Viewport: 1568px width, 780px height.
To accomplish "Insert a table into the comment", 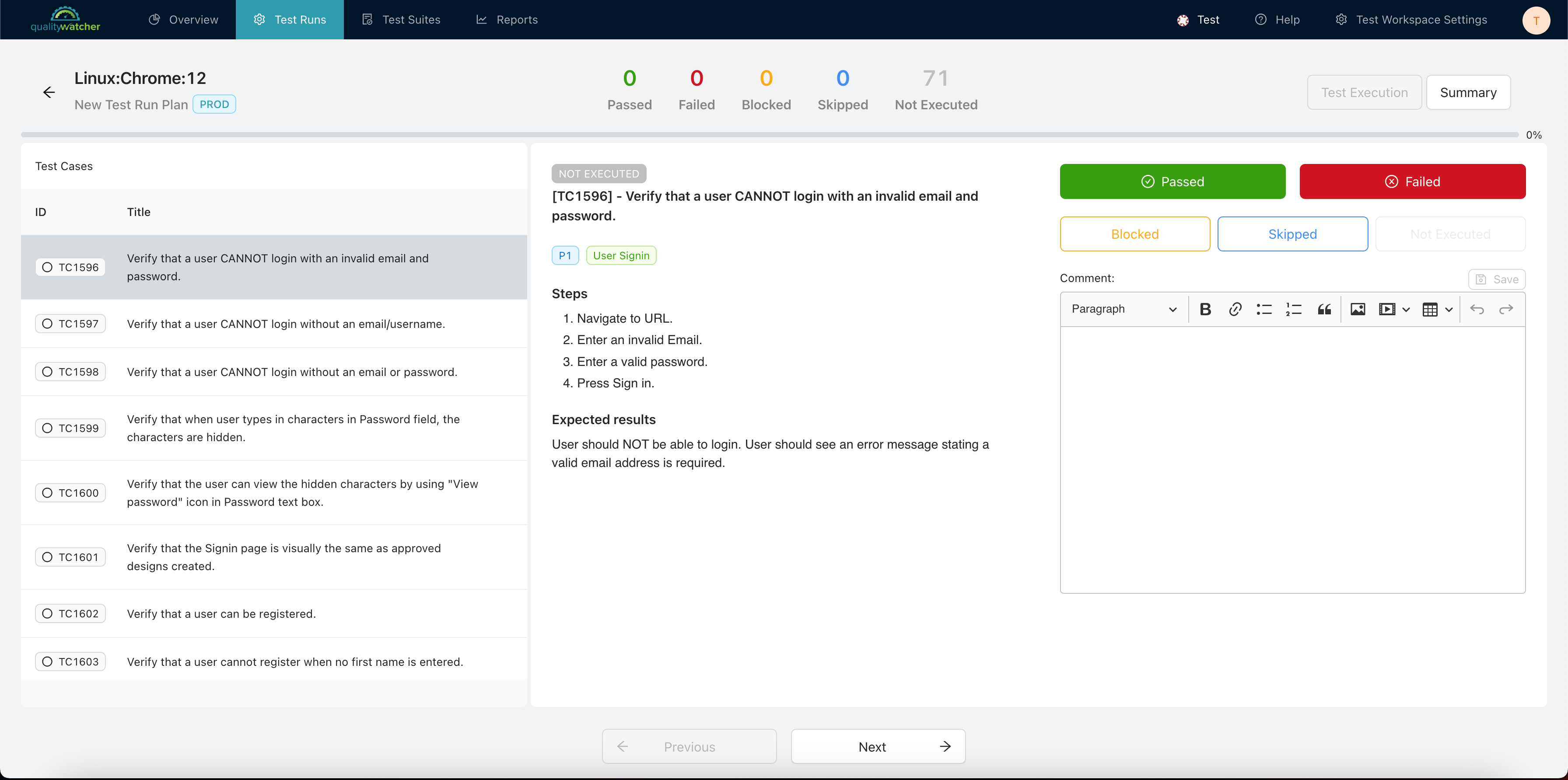I will coord(1430,309).
